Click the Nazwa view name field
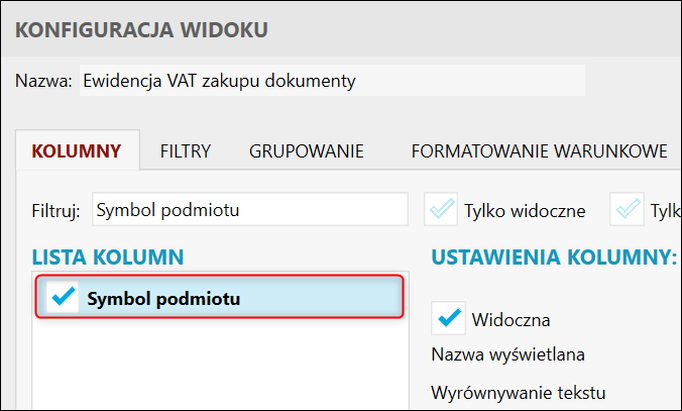 pos(330,81)
